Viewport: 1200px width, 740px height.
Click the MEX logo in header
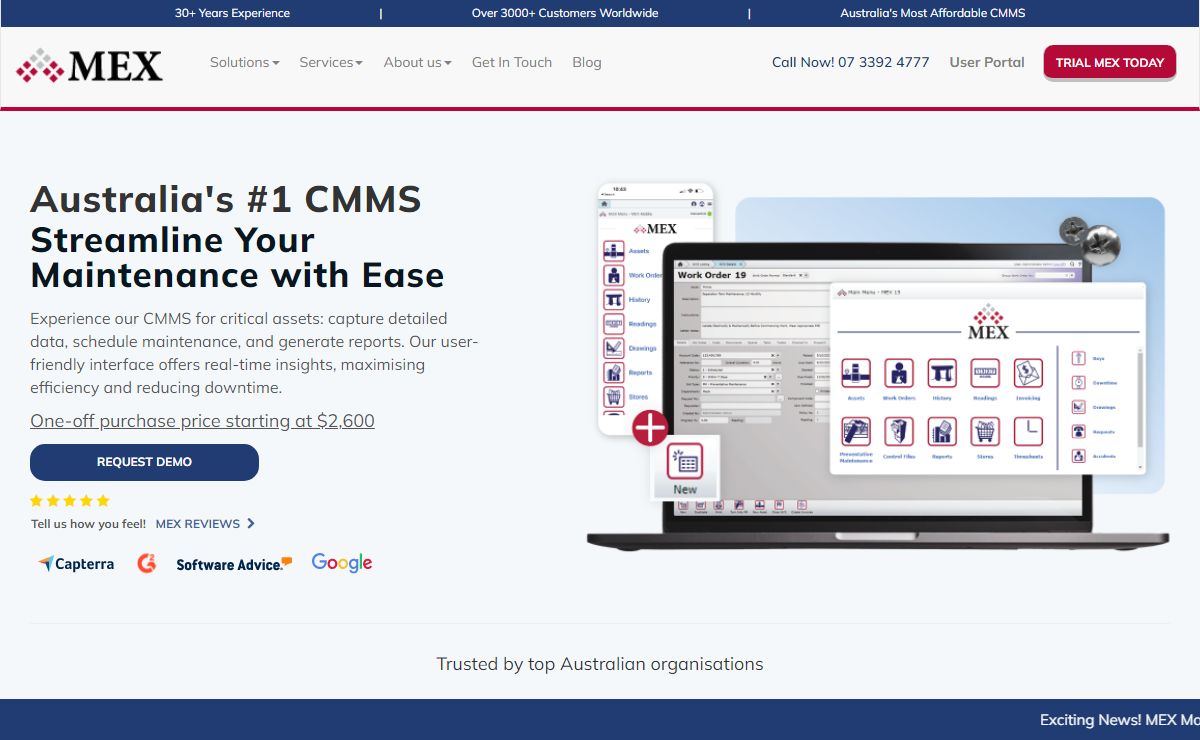coord(89,66)
